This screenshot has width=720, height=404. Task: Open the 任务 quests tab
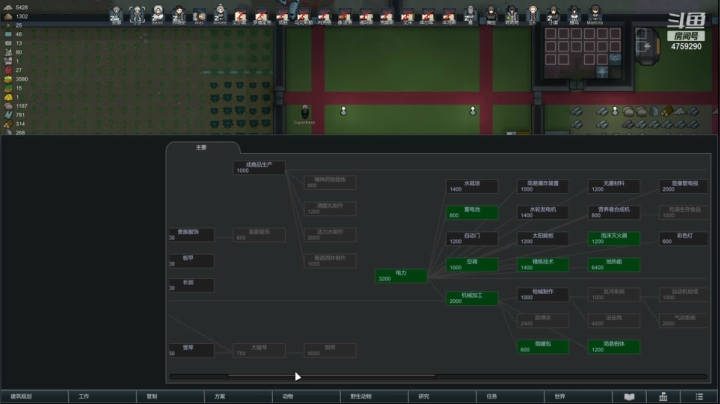(510, 397)
